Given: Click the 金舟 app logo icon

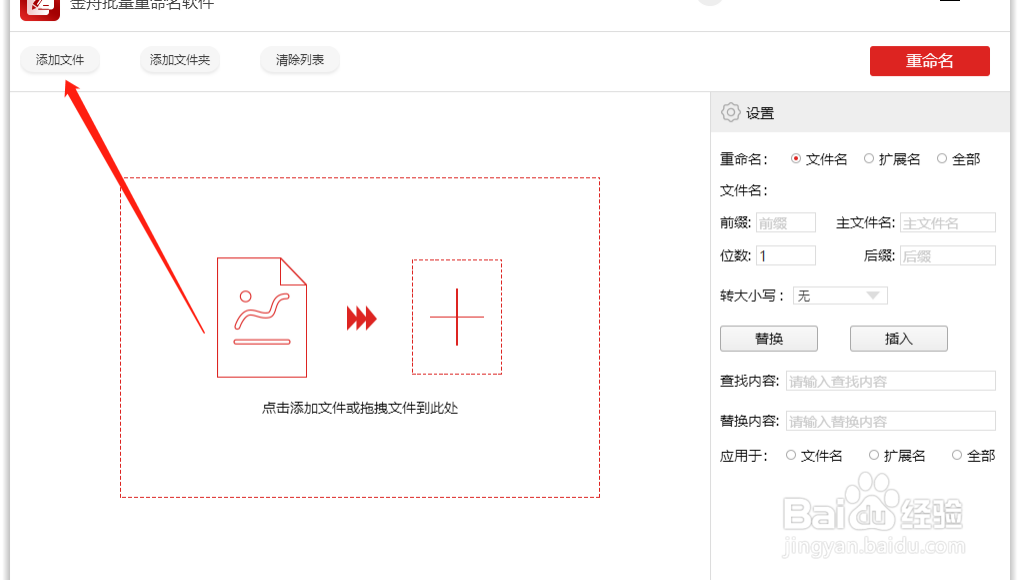Looking at the screenshot, I should 39,10.
